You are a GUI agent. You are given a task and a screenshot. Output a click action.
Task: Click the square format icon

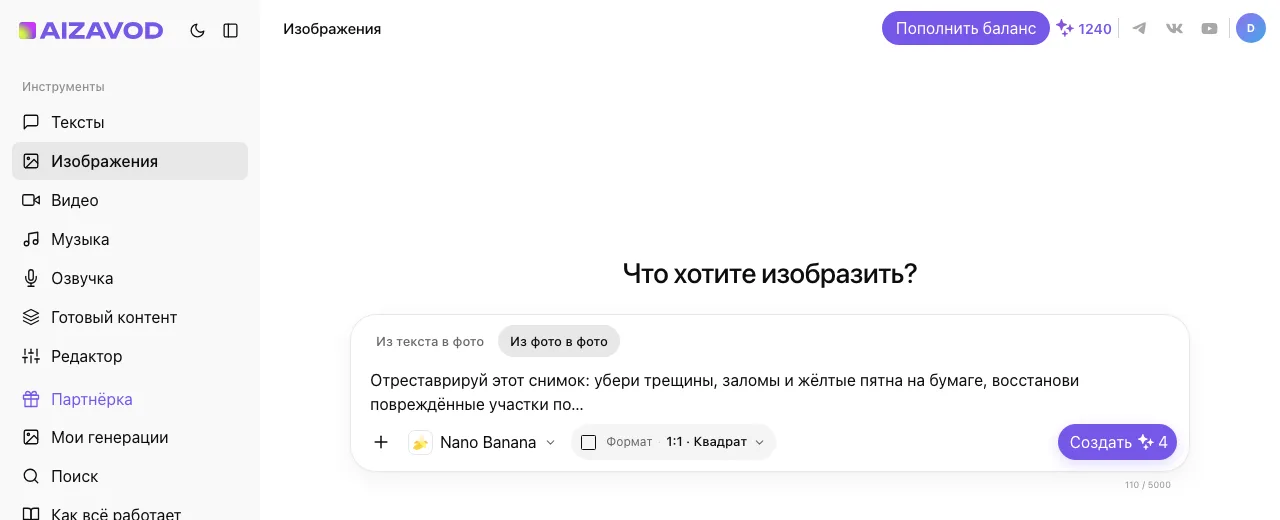(x=589, y=442)
